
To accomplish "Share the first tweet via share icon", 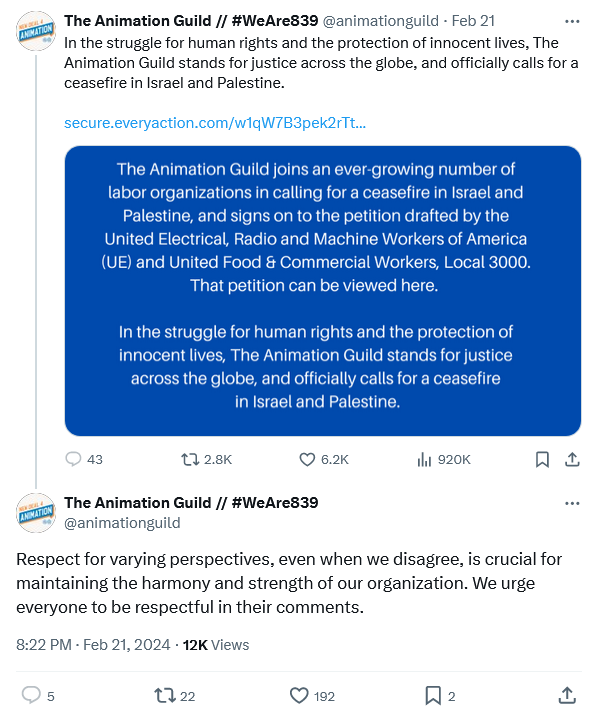I will tap(572, 459).
